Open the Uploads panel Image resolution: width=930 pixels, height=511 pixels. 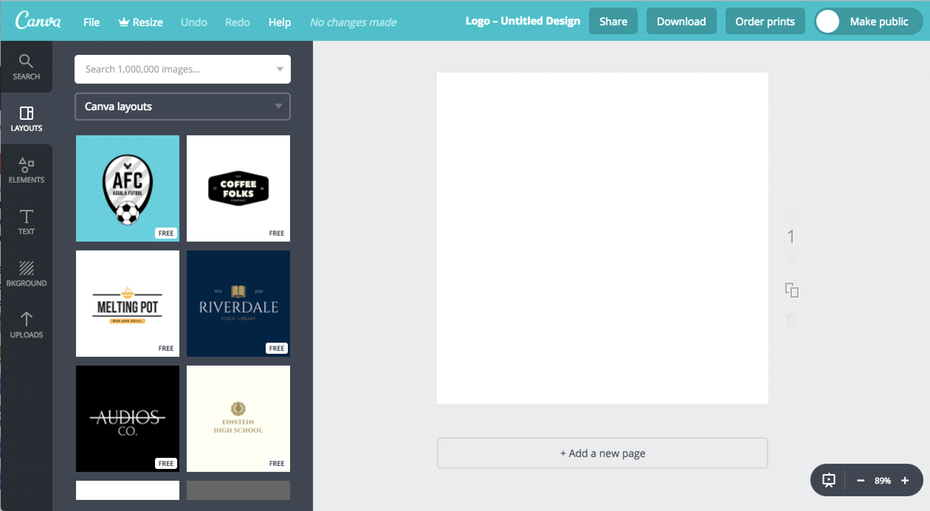tap(26, 325)
